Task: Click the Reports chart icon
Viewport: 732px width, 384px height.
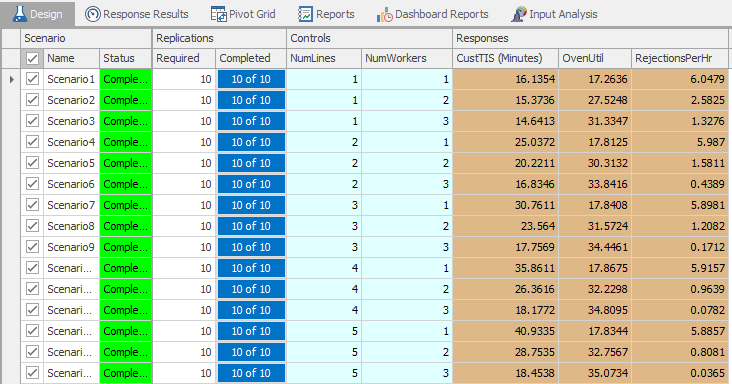Action: (x=305, y=14)
